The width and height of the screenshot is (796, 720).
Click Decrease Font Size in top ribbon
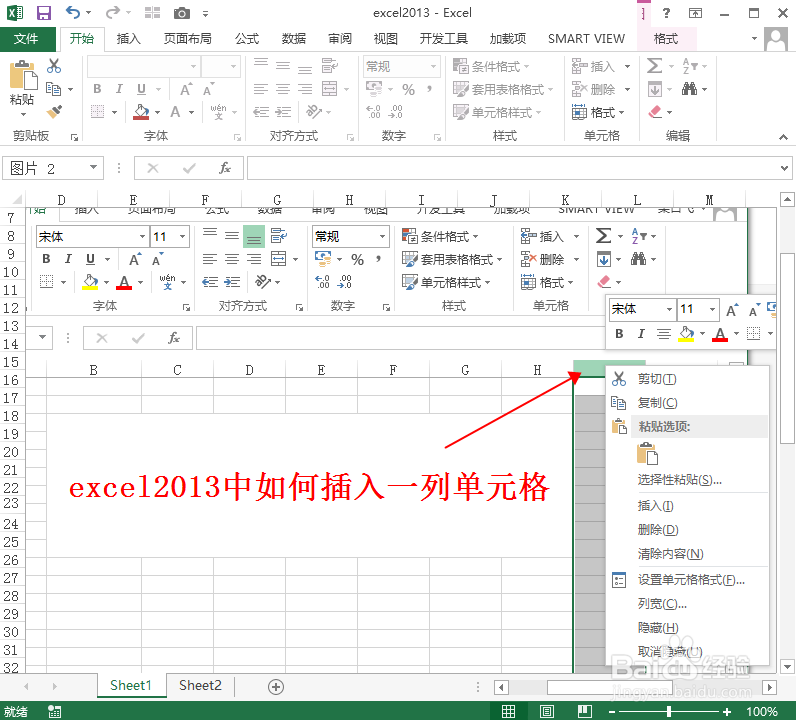(x=208, y=89)
